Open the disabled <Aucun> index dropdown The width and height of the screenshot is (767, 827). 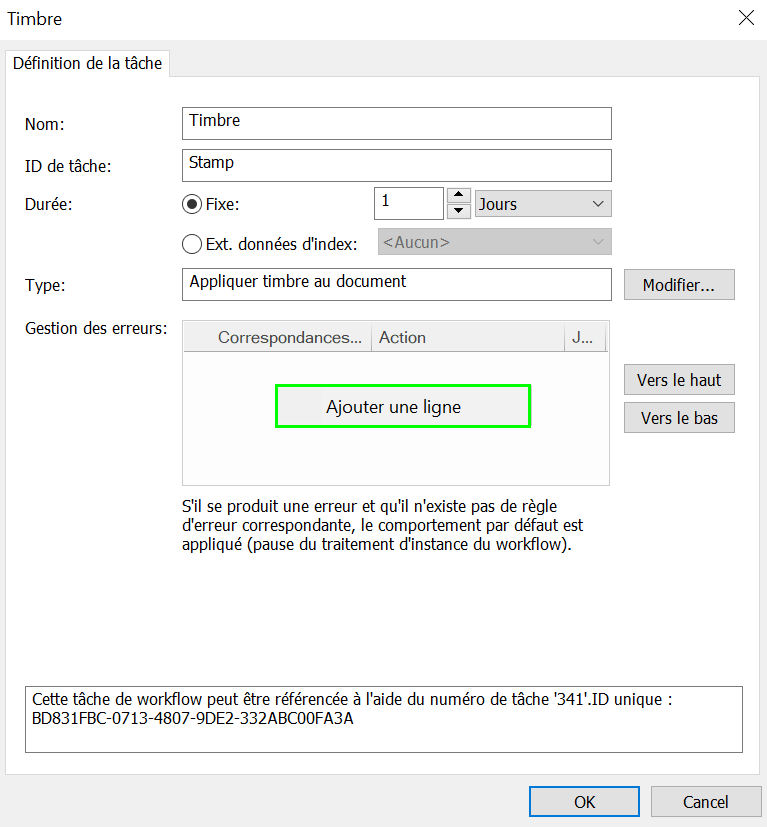495,242
